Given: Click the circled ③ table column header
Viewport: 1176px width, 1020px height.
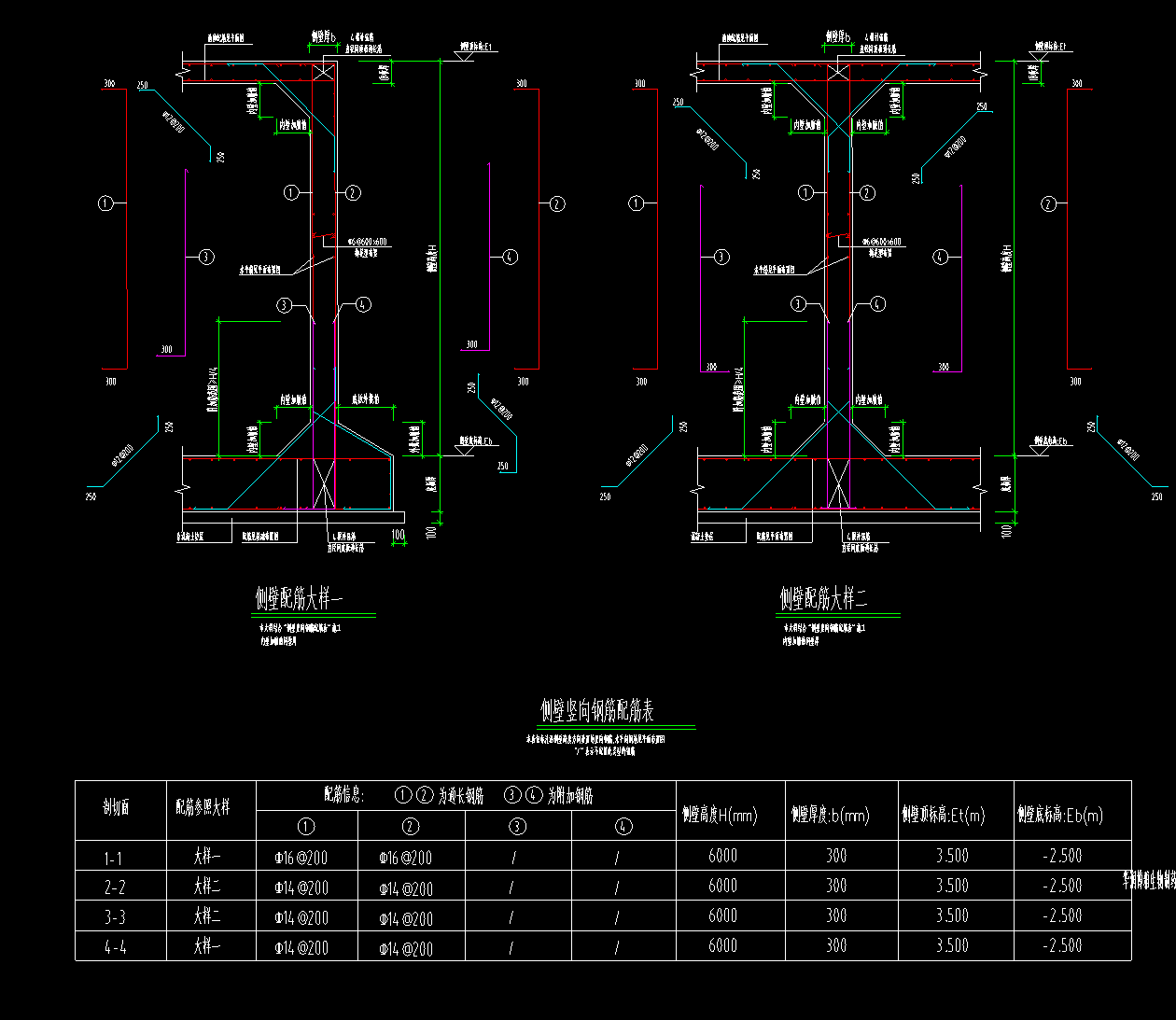Looking at the screenshot, I should 517,826.
